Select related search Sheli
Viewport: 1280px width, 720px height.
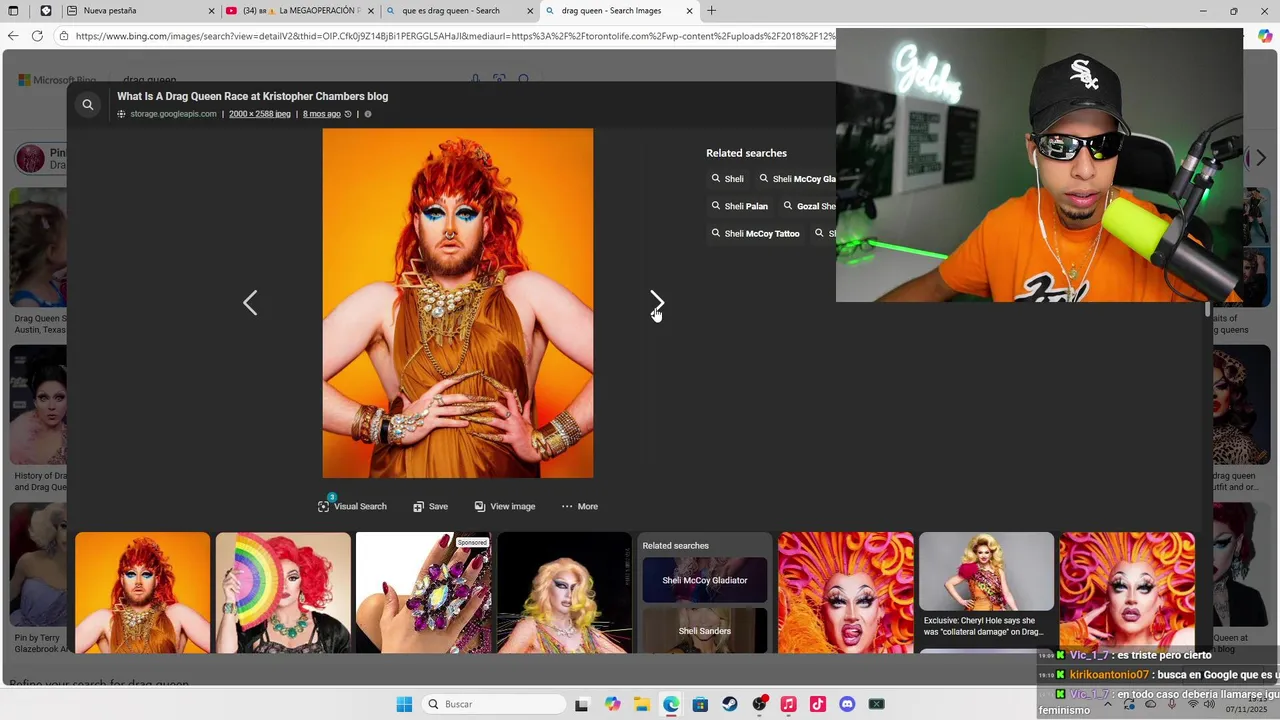(x=727, y=179)
